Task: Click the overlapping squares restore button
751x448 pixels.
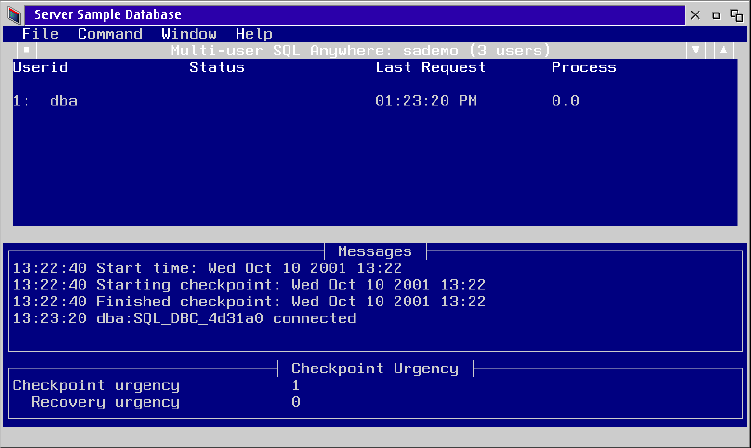Action: tap(737, 15)
